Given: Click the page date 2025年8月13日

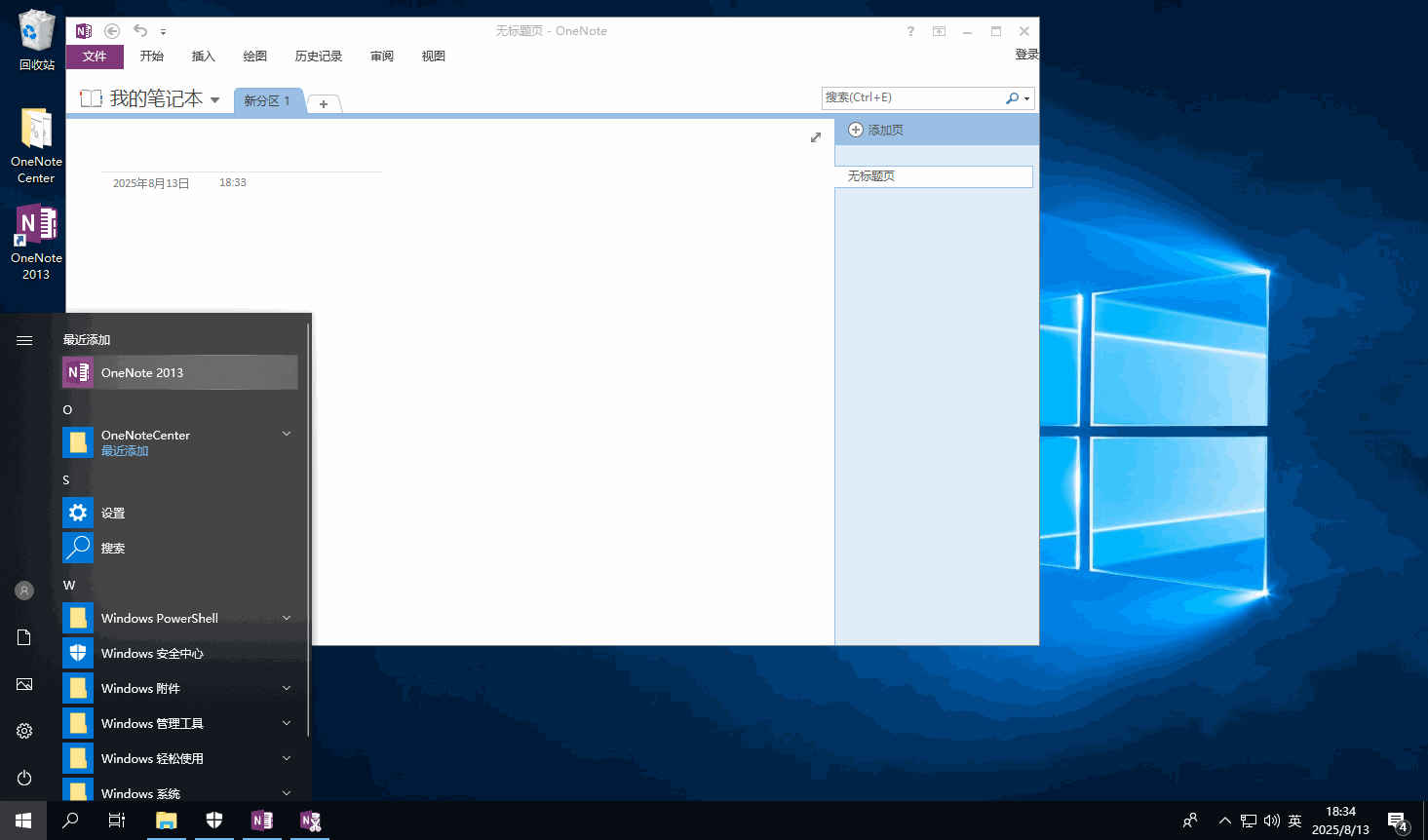Looking at the screenshot, I should pos(151,183).
